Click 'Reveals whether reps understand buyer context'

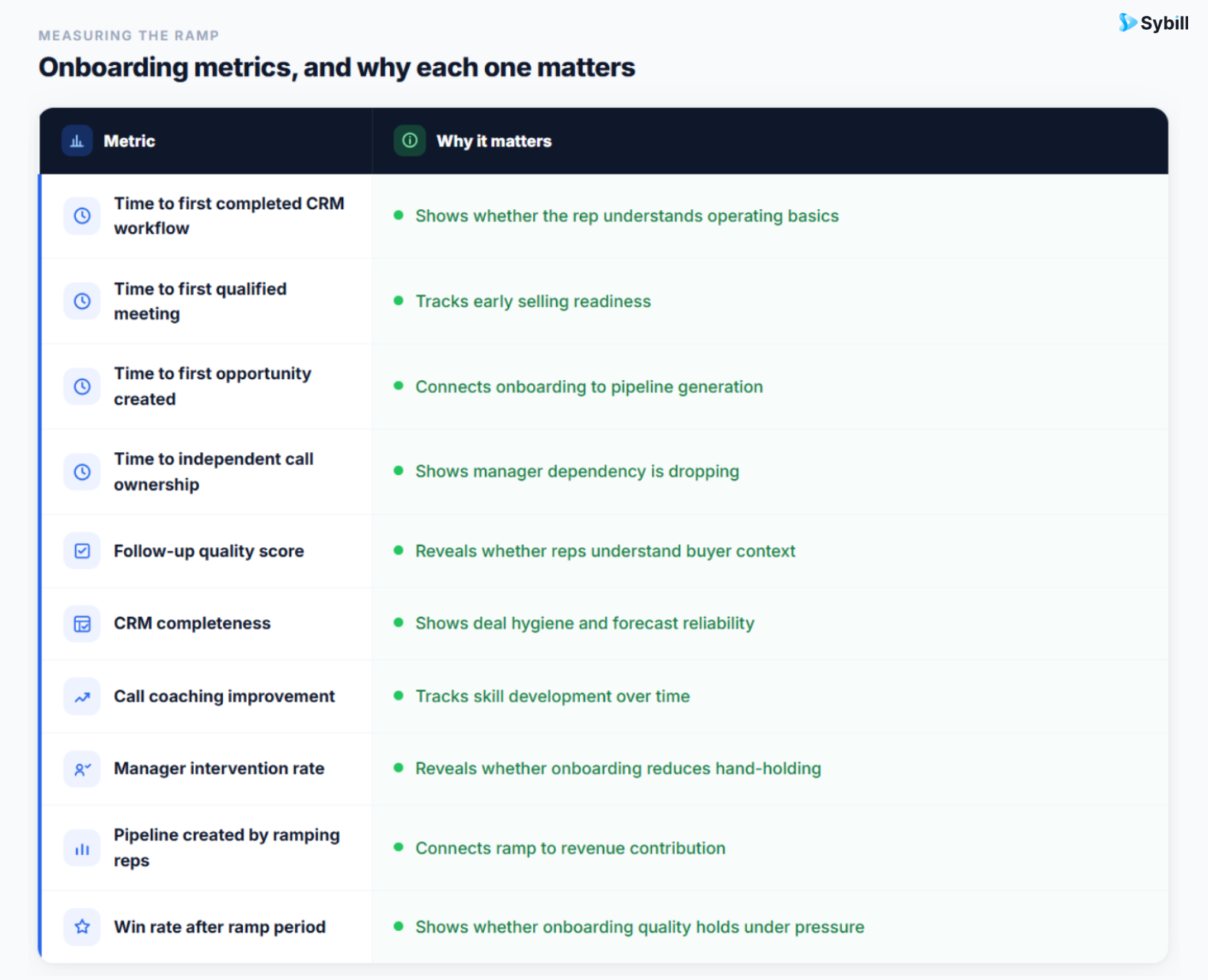(x=605, y=551)
